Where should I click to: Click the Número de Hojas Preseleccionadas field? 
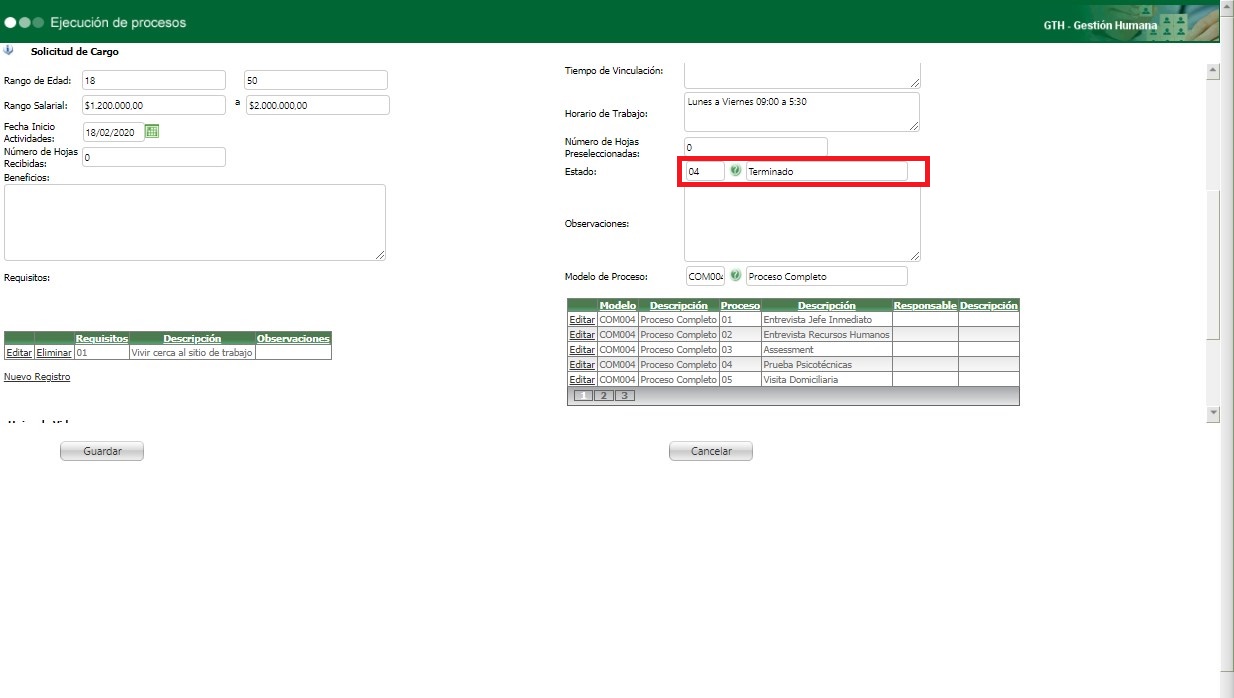[756, 147]
